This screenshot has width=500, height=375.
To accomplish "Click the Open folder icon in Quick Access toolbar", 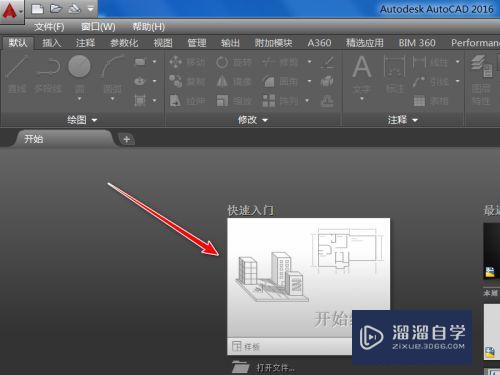I will click(56, 9).
